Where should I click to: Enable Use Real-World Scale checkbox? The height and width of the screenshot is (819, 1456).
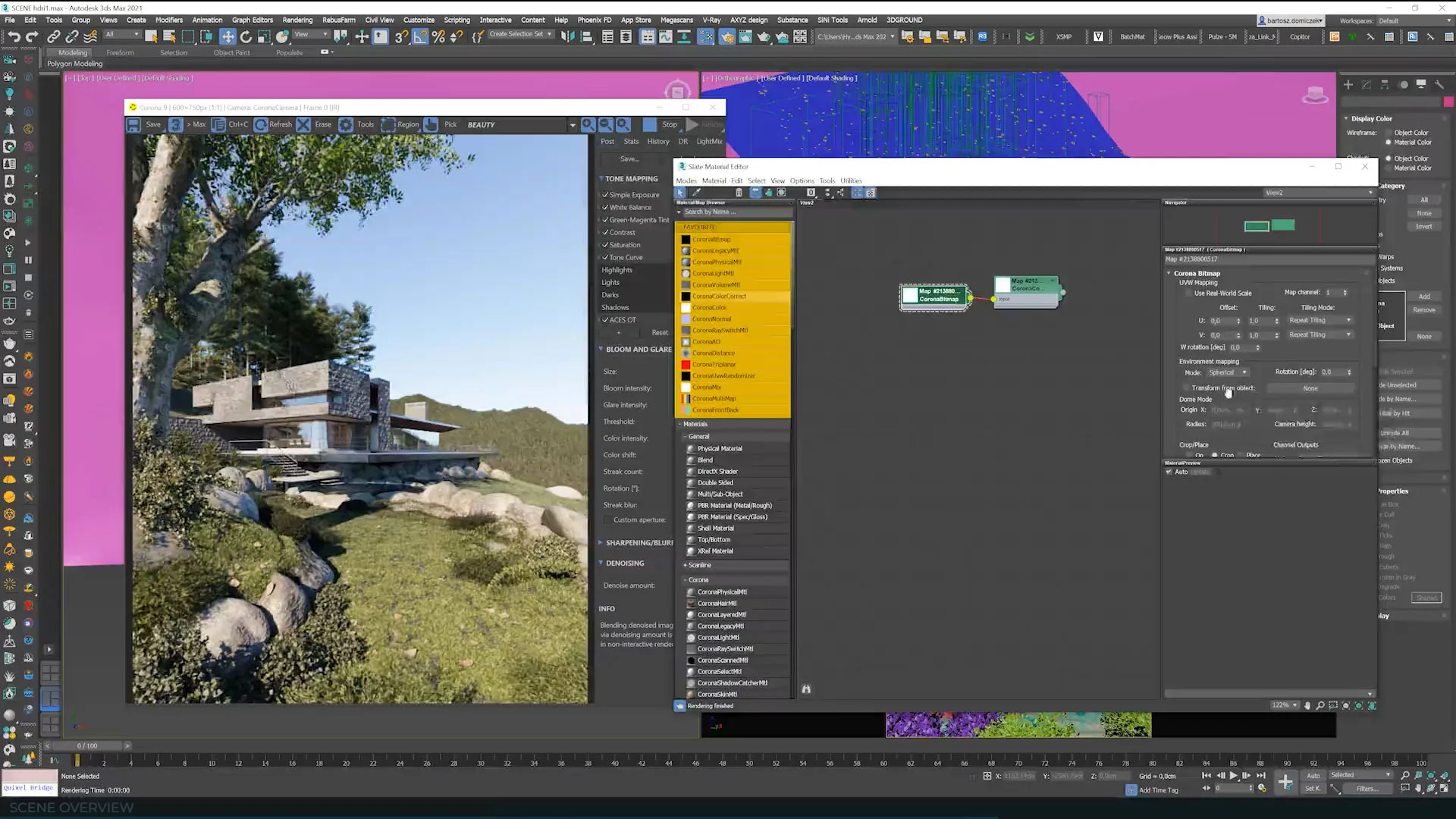(1188, 293)
